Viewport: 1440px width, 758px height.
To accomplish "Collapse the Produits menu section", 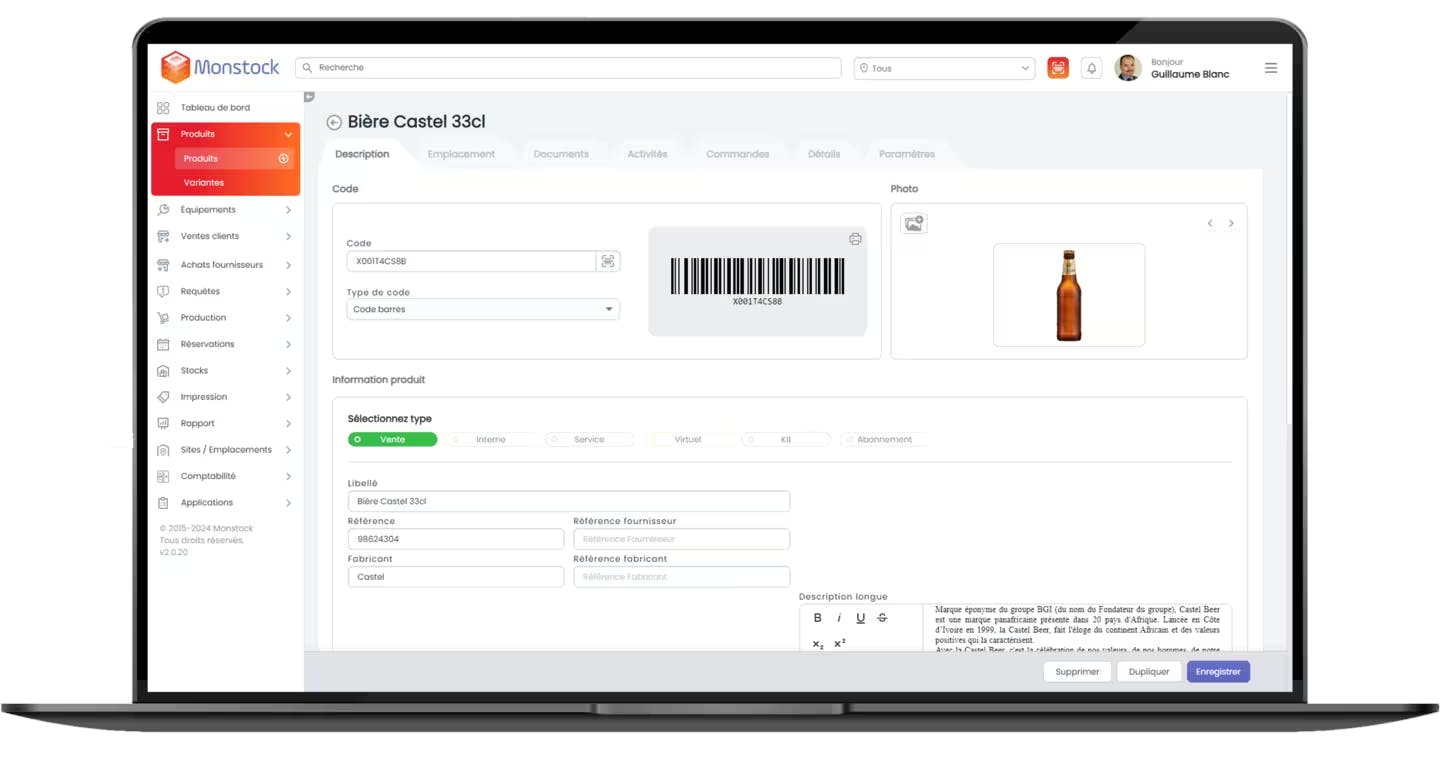I will 288,134.
